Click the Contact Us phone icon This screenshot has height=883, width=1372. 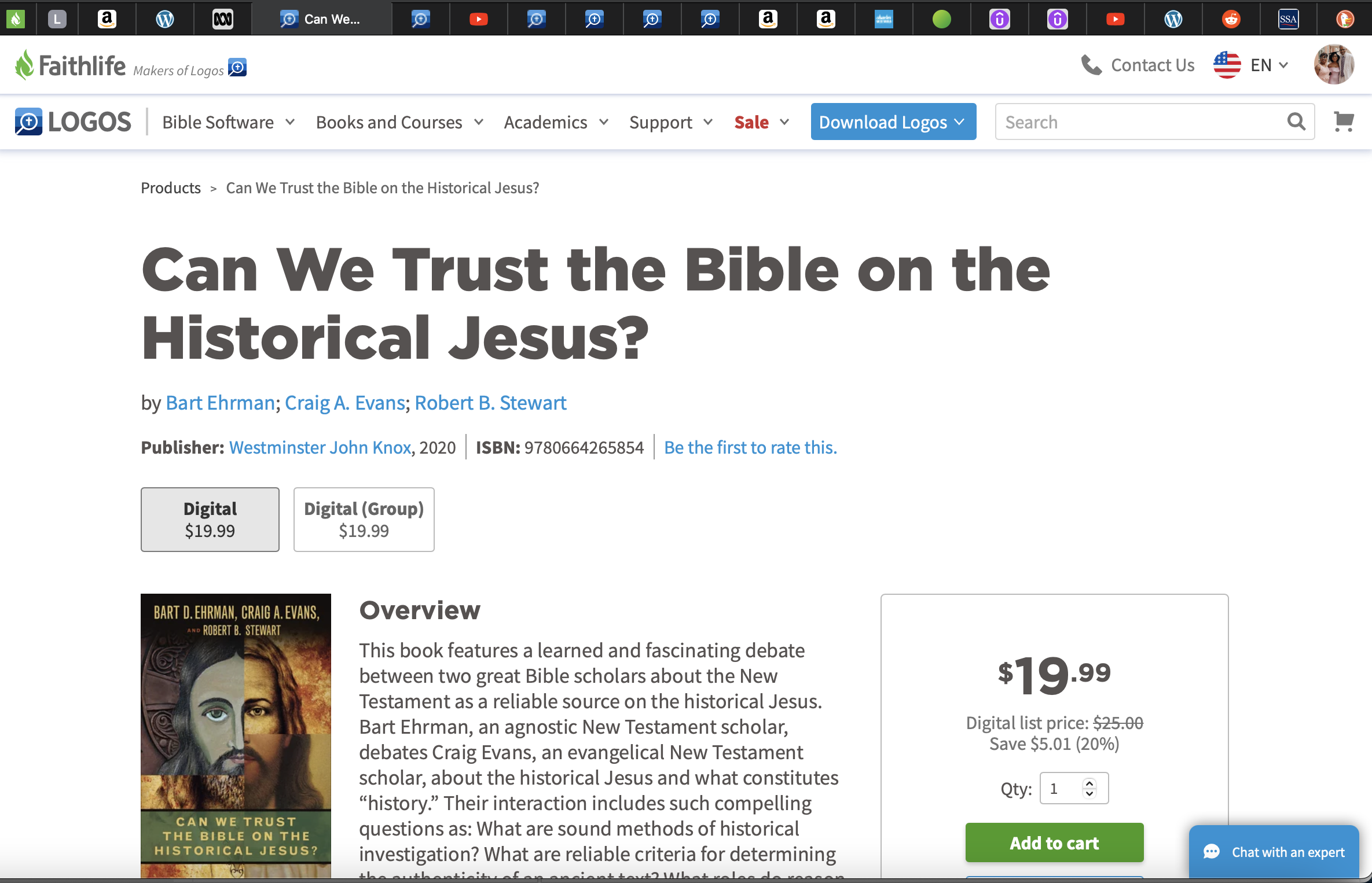(x=1091, y=65)
